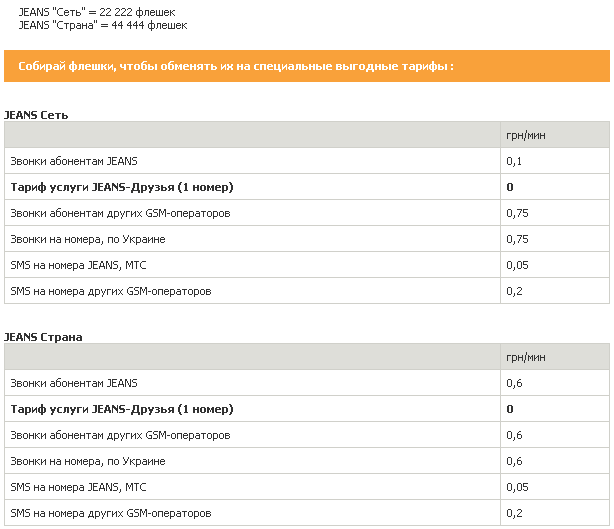The height and width of the screenshot is (529, 614).
Task: Click "грн/мин" header in JEANS Сеть table
Action: pyautogui.click(x=526, y=135)
